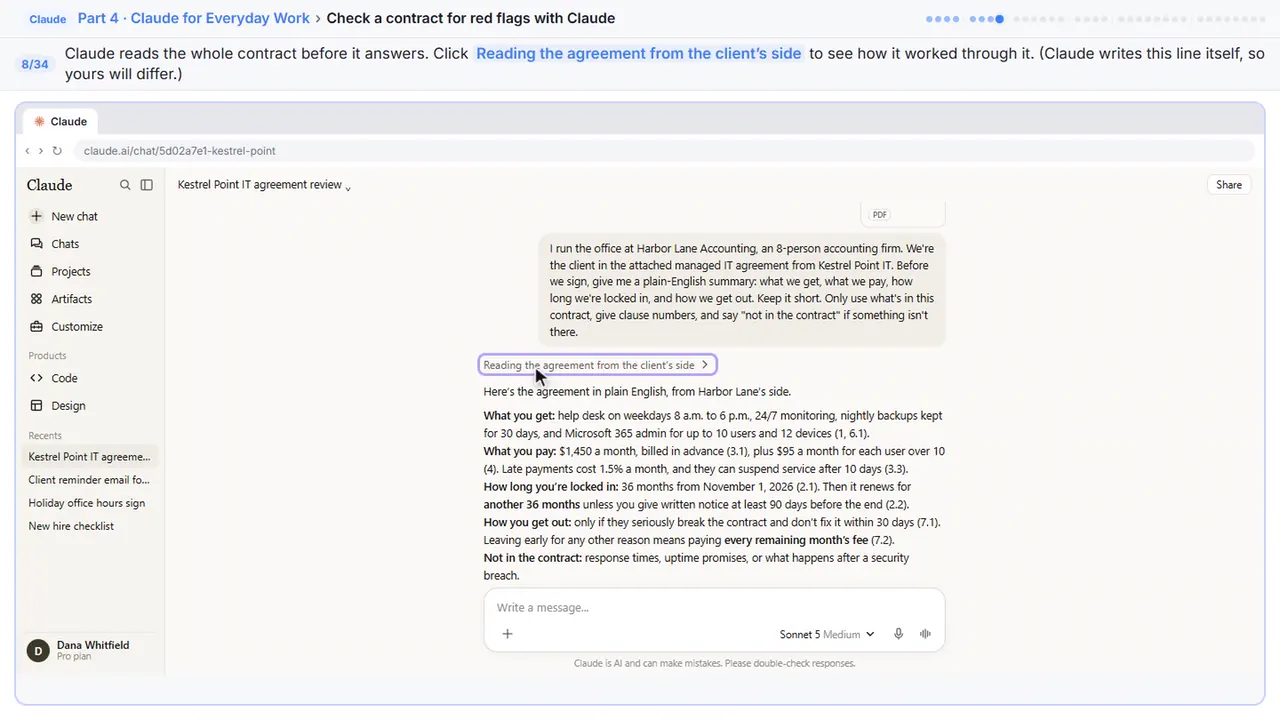
Task: Open the Claude browser tab
Action: (x=61, y=122)
